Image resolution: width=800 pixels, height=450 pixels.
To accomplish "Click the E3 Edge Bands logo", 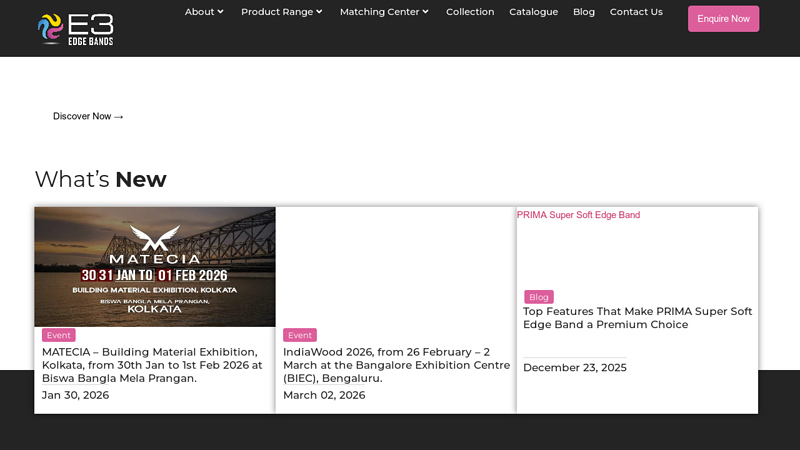I will click(75, 29).
